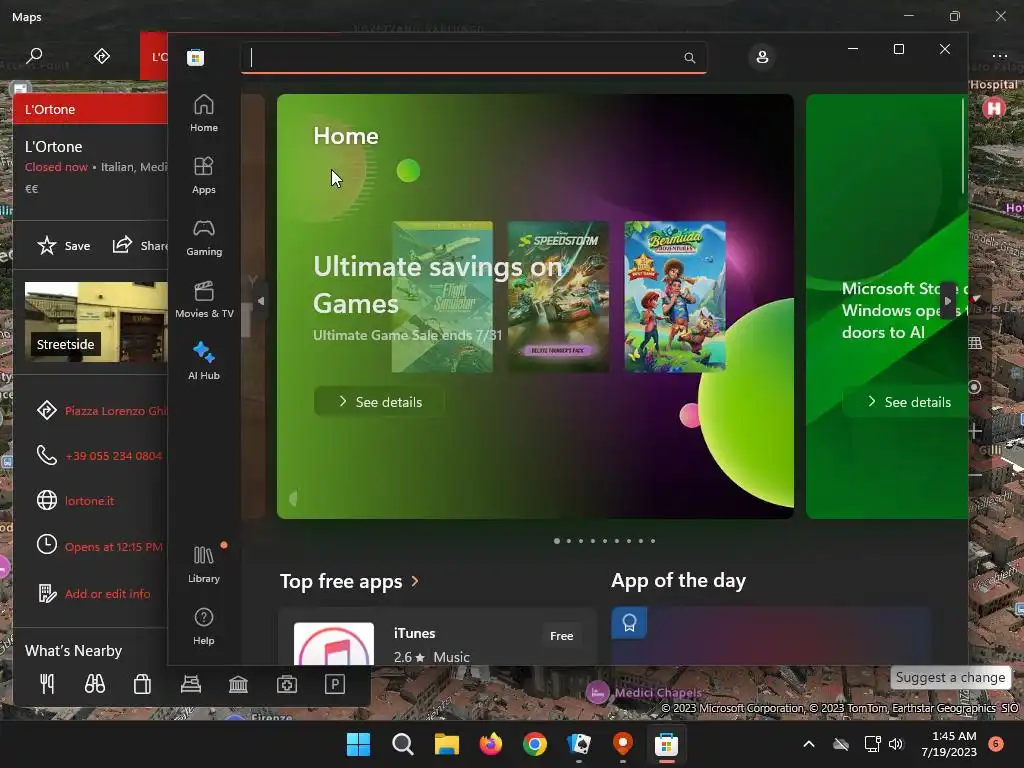The image size is (1024, 768).
Task: Open Library in Store sidebar
Action: (x=204, y=565)
